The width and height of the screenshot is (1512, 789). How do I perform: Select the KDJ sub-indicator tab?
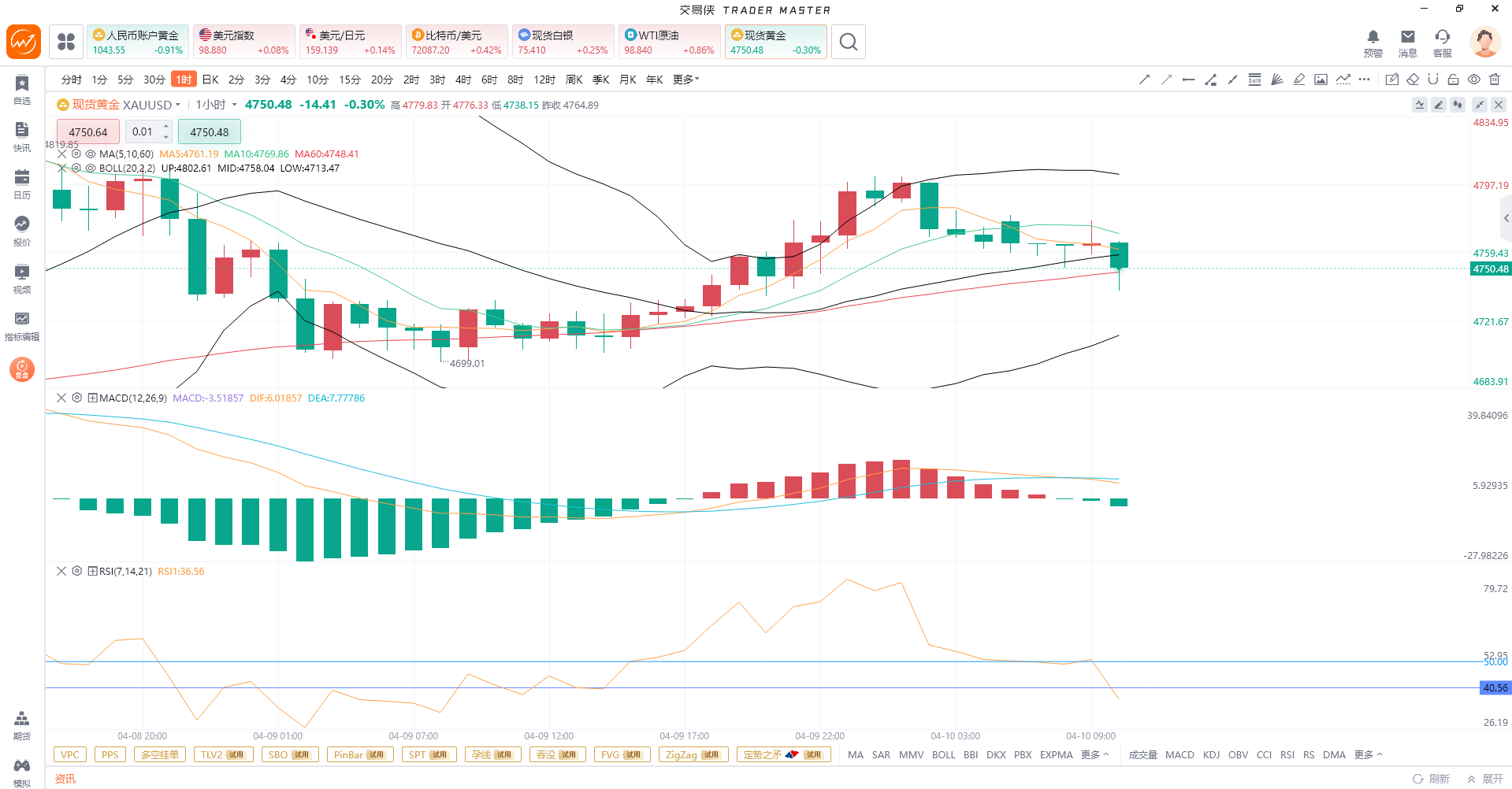pyautogui.click(x=1211, y=754)
